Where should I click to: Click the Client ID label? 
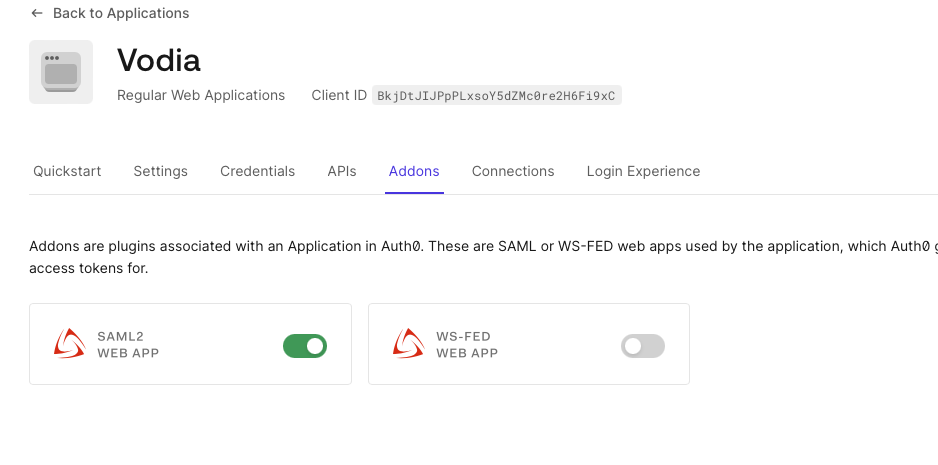click(x=339, y=95)
